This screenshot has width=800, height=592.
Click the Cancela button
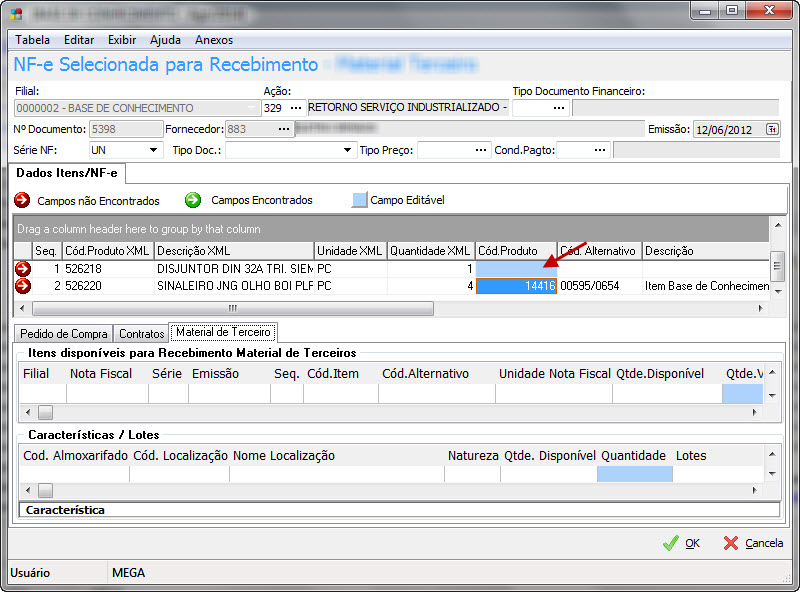click(753, 543)
